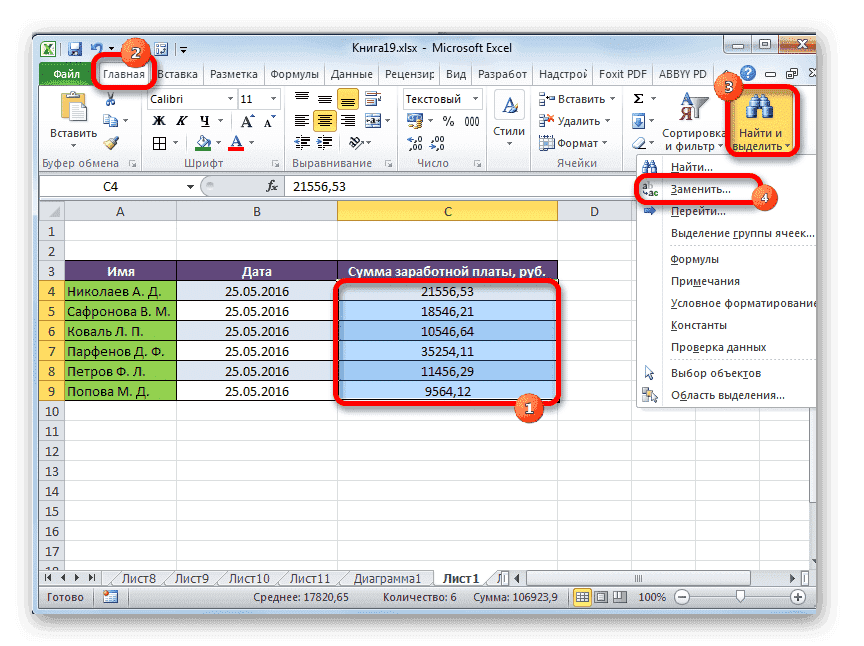Click the Увеличить размер шрифта icon
Viewport: 864px width, 646px height.
[246, 120]
